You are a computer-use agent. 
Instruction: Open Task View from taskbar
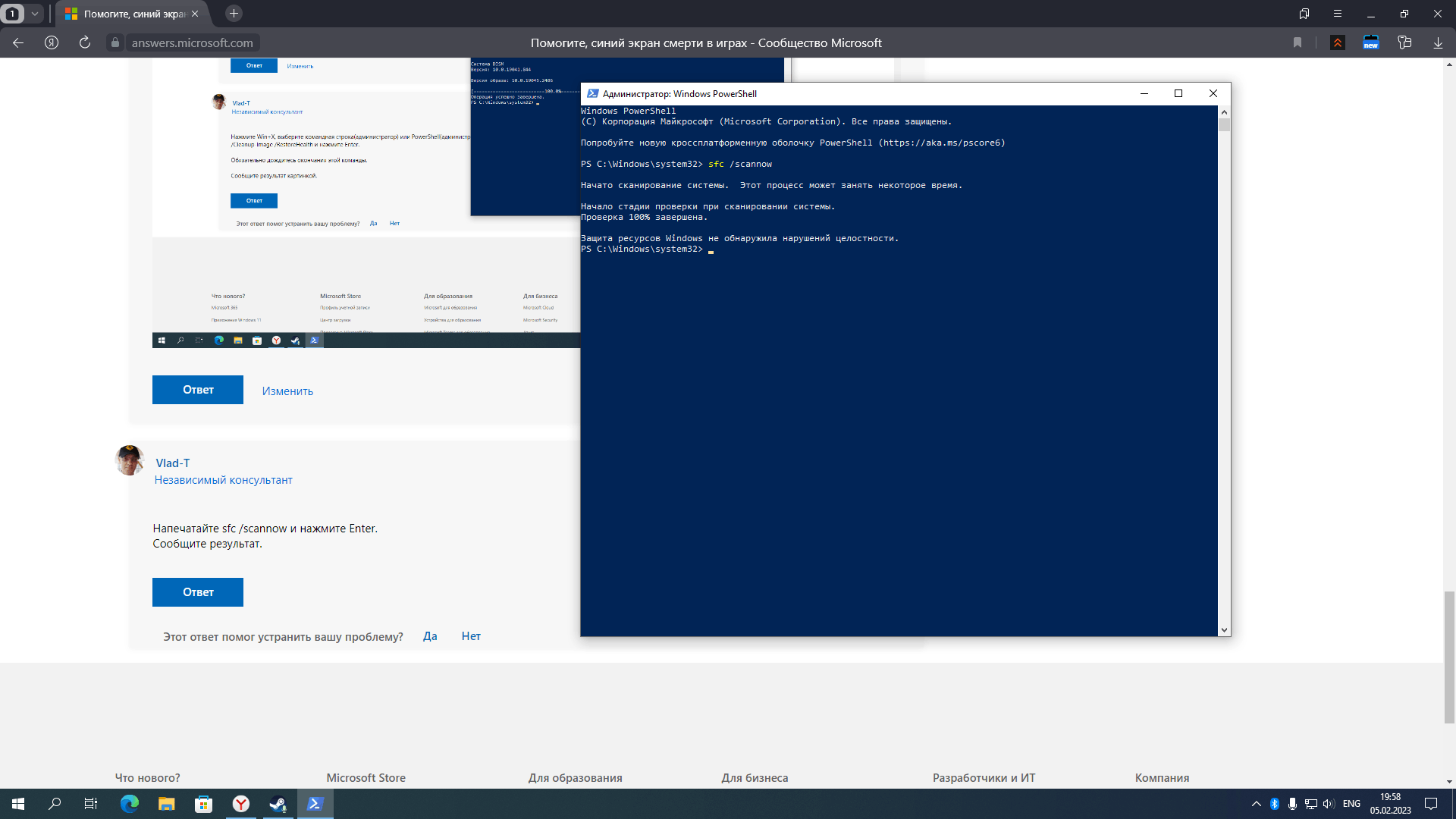91,804
